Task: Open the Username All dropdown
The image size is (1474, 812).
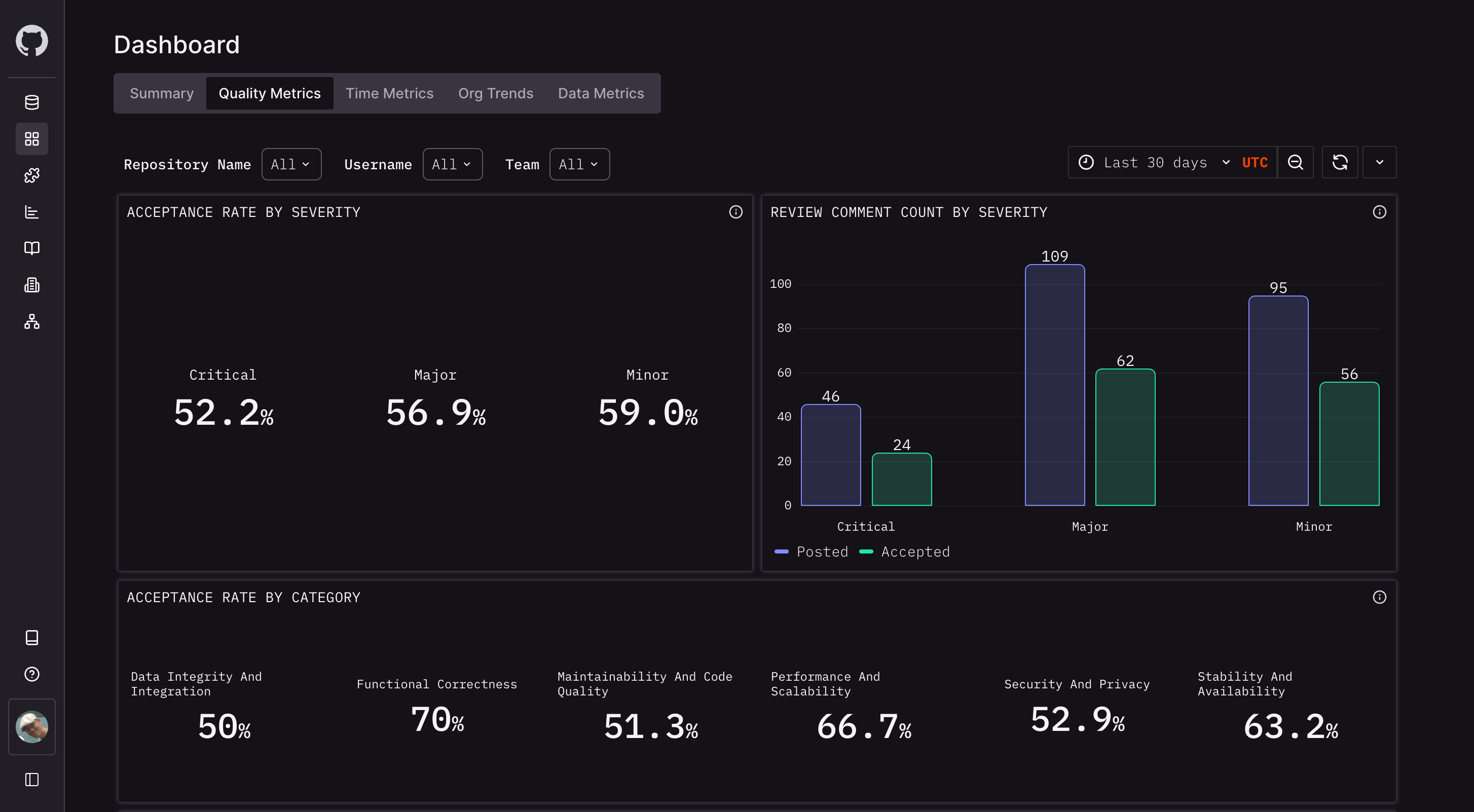Action: click(452, 164)
